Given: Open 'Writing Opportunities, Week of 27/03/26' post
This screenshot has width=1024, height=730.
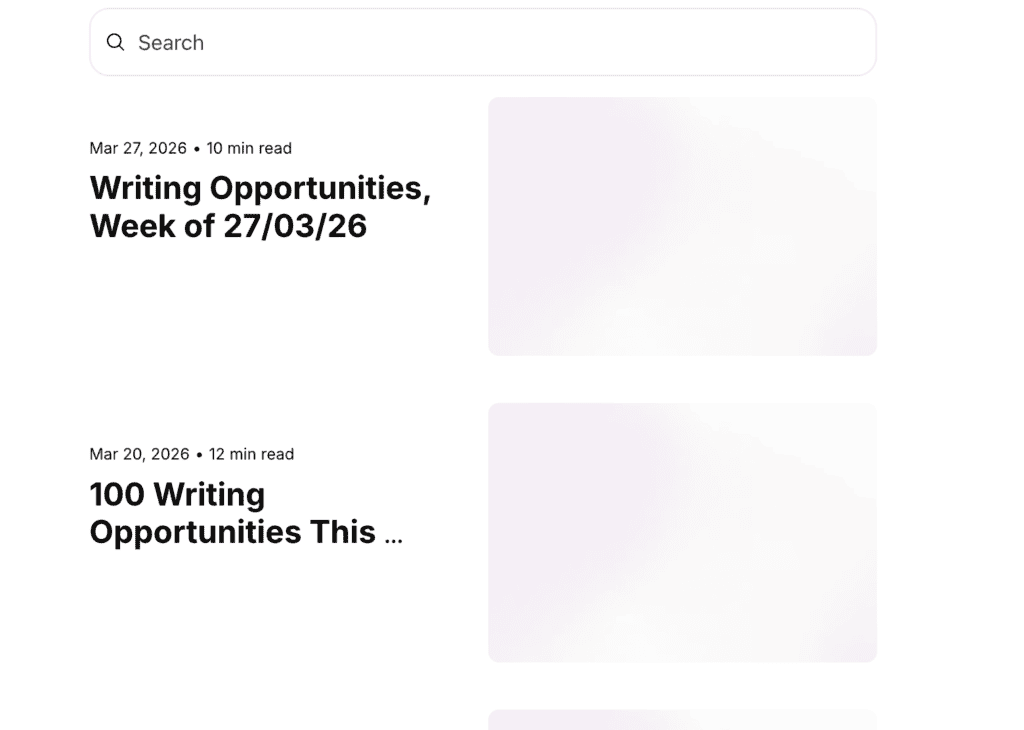Looking at the screenshot, I should (x=260, y=207).
